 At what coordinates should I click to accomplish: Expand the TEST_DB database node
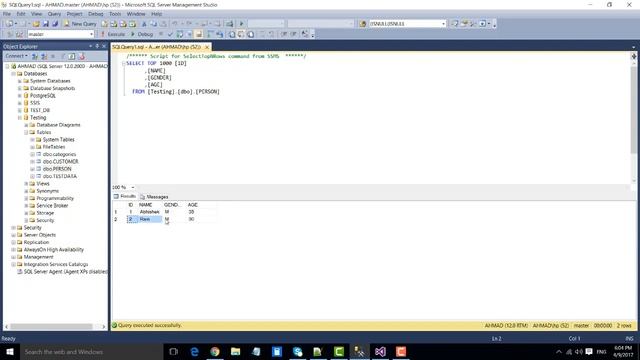20,110
